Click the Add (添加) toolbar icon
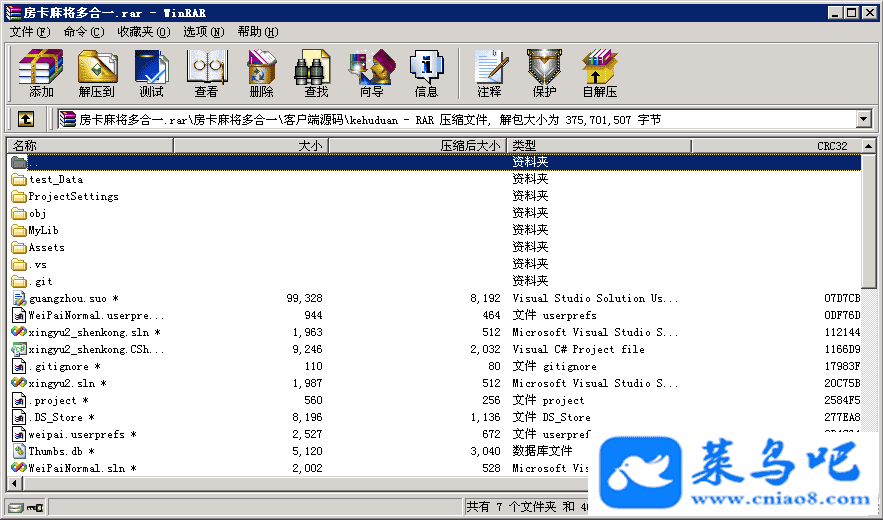Screen dimensions: 883x520 click(x=41, y=73)
